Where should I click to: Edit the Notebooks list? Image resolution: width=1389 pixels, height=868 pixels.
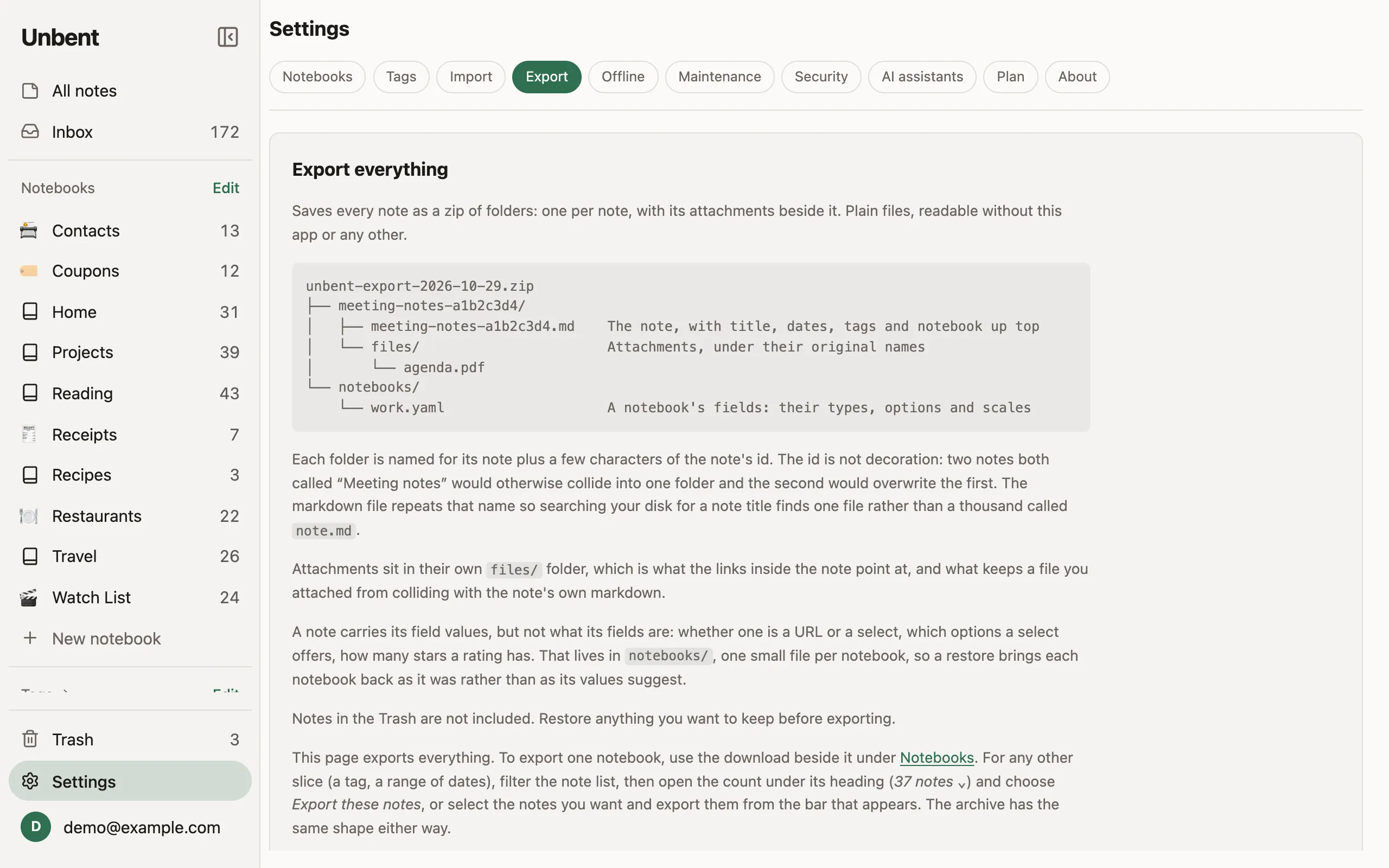click(x=226, y=188)
